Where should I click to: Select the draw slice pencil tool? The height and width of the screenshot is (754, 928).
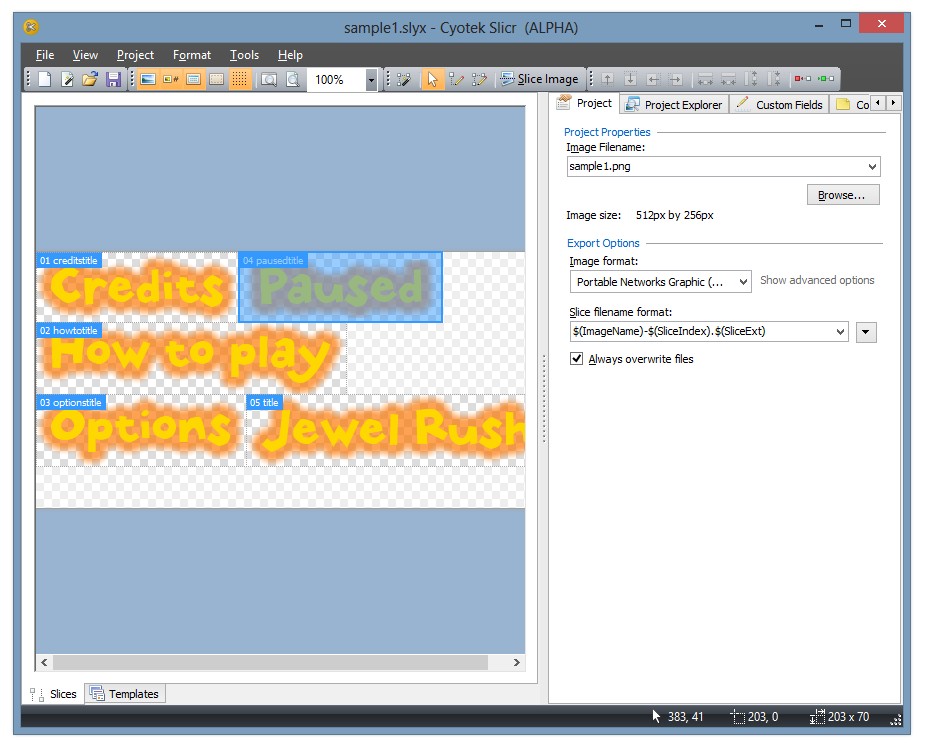(x=456, y=79)
